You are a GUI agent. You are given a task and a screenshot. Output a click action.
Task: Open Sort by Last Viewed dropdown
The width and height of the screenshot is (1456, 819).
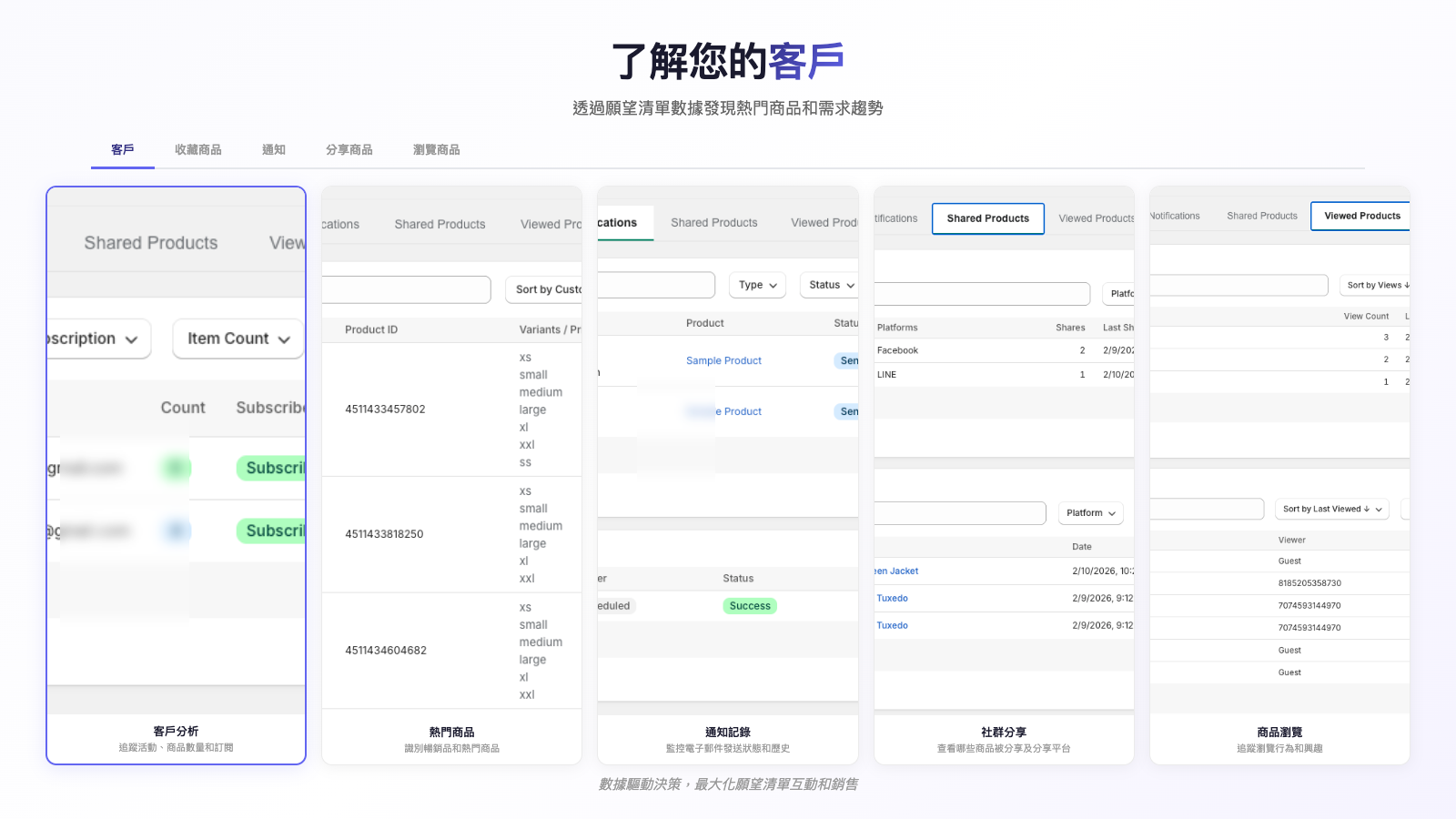1332,510
